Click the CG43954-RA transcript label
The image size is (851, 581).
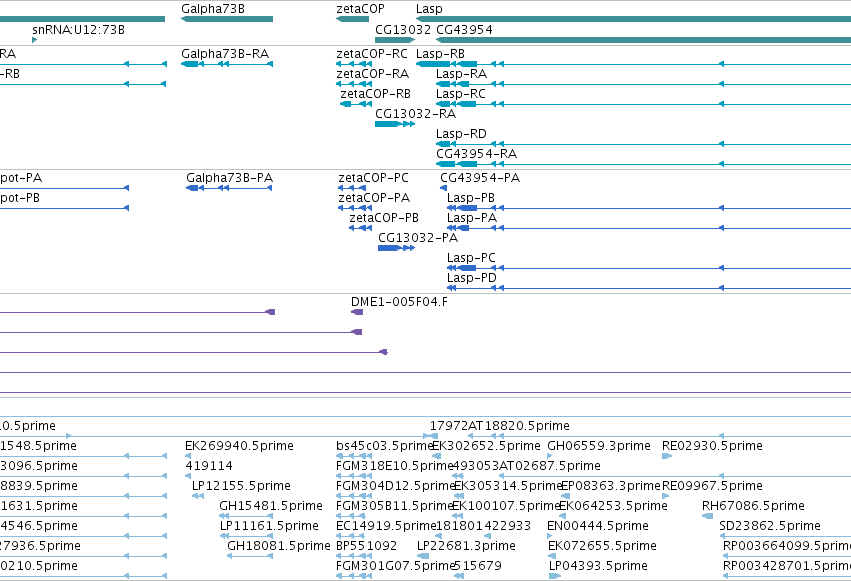click(x=477, y=154)
